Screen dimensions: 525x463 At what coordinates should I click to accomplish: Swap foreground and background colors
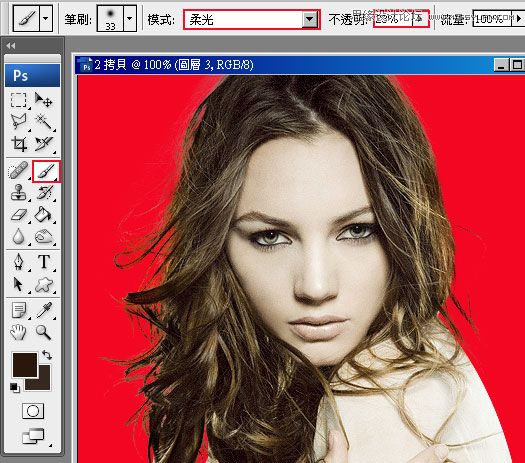pyautogui.click(x=47, y=356)
